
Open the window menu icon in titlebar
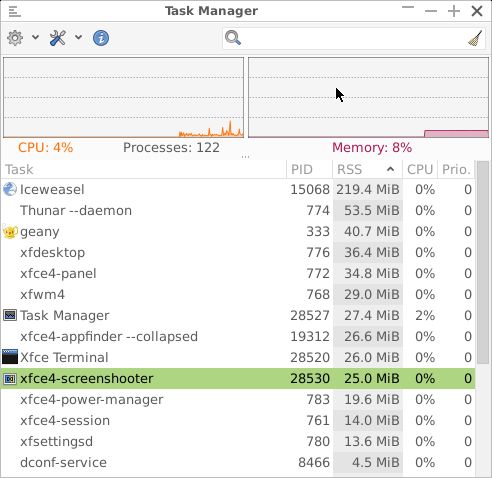click(14, 12)
